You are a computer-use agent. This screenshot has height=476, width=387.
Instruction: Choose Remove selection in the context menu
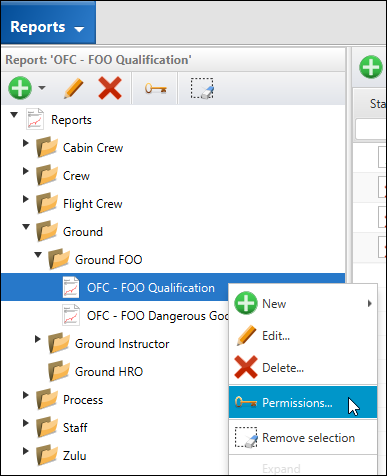tap(303, 437)
